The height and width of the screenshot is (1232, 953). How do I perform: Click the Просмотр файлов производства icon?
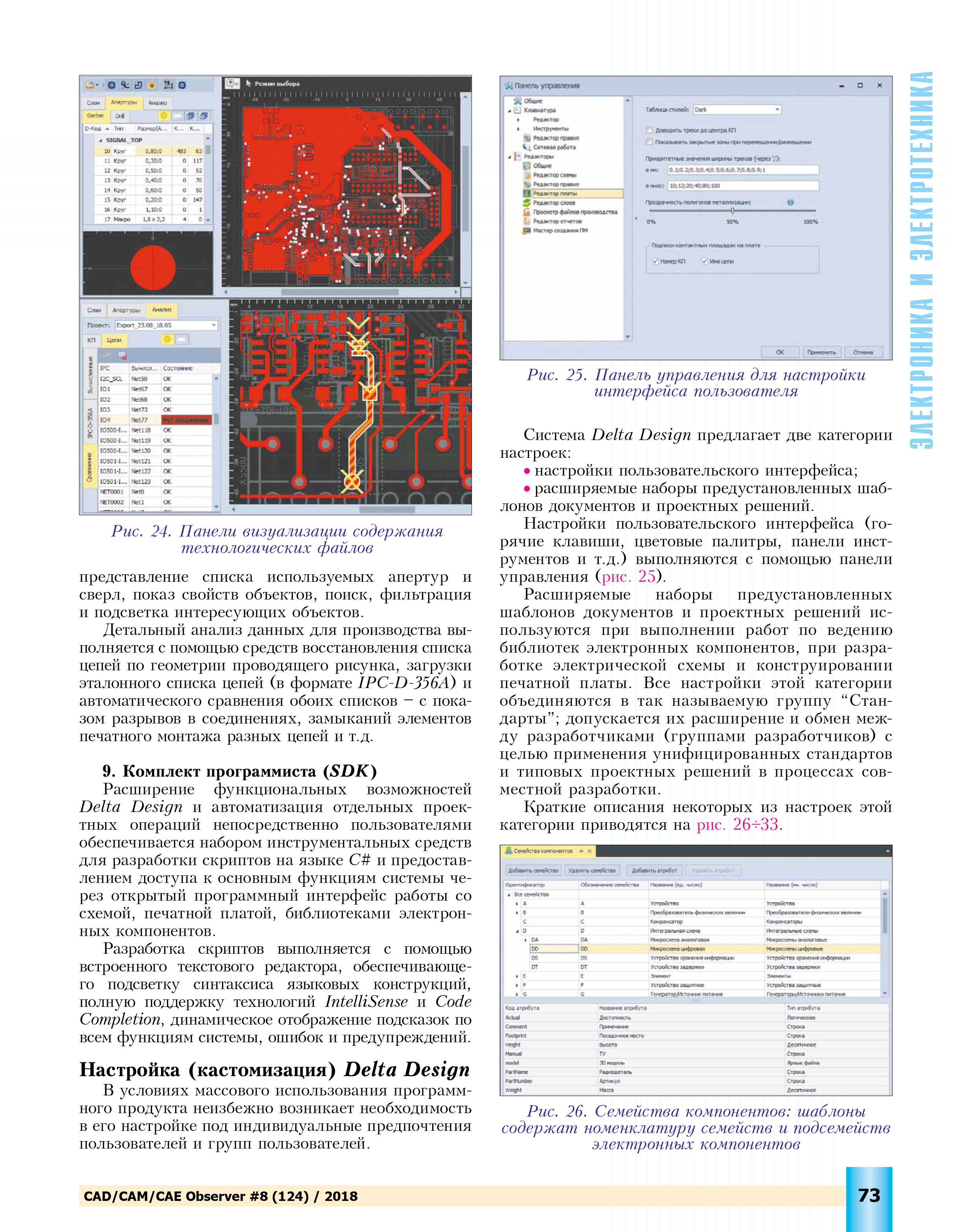pyautogui.click(x=527, y=212)
